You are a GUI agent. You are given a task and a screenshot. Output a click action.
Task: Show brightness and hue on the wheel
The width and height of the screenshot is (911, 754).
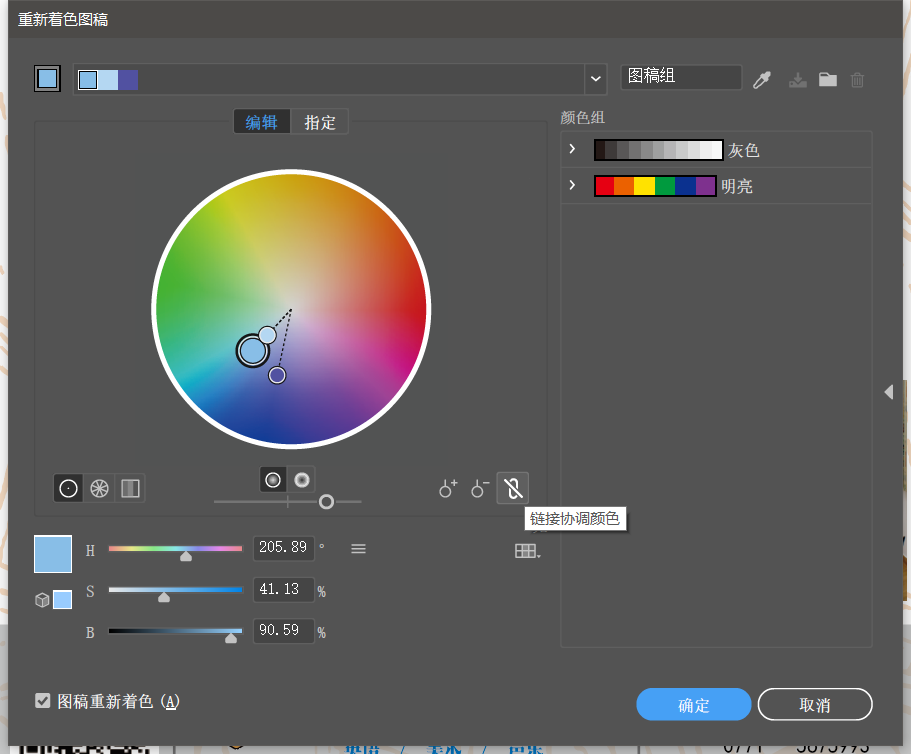tap(302, 480)
